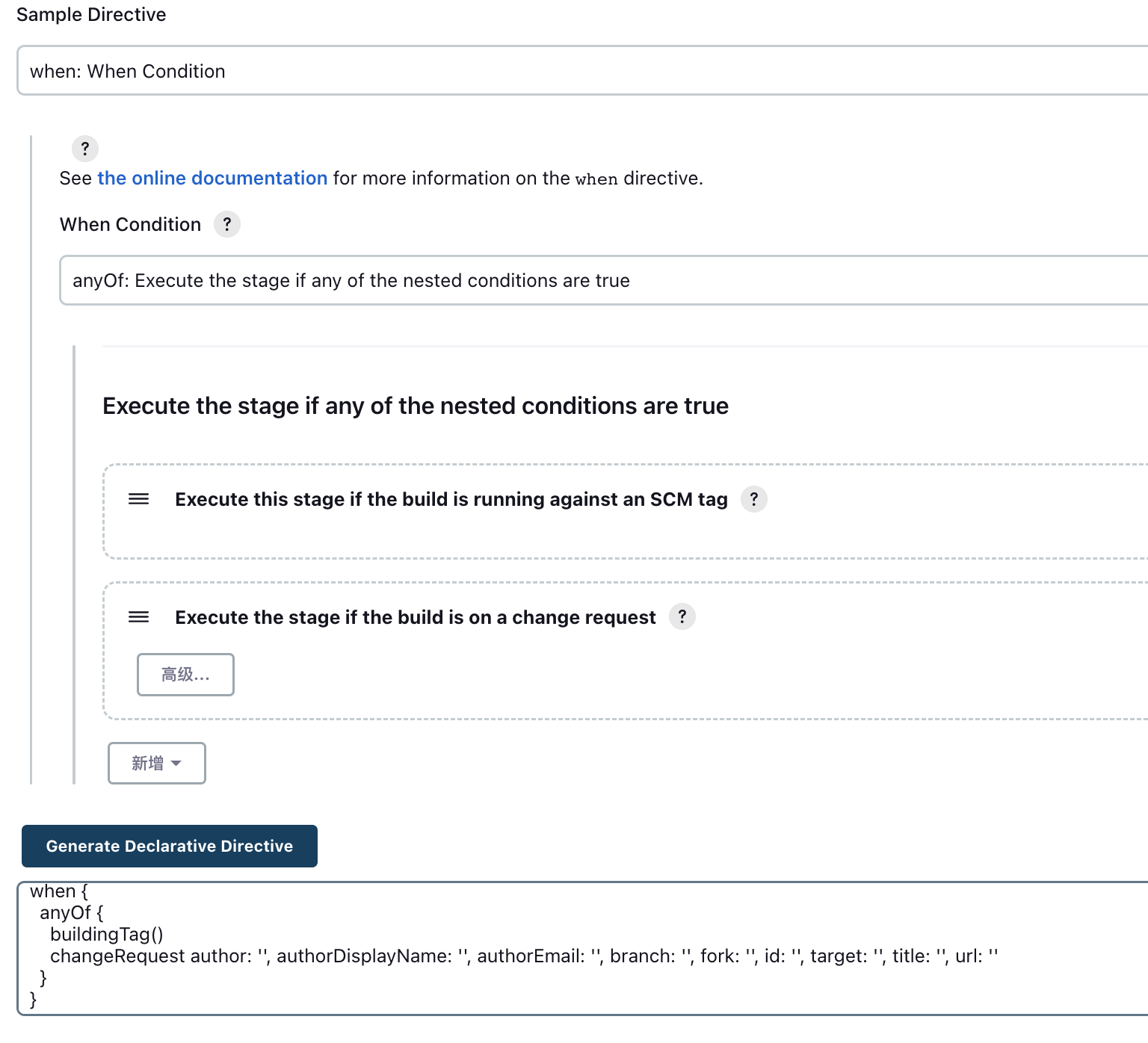Click the When Condition label
The image size is (1148, 1043).
tap(131, 224)
